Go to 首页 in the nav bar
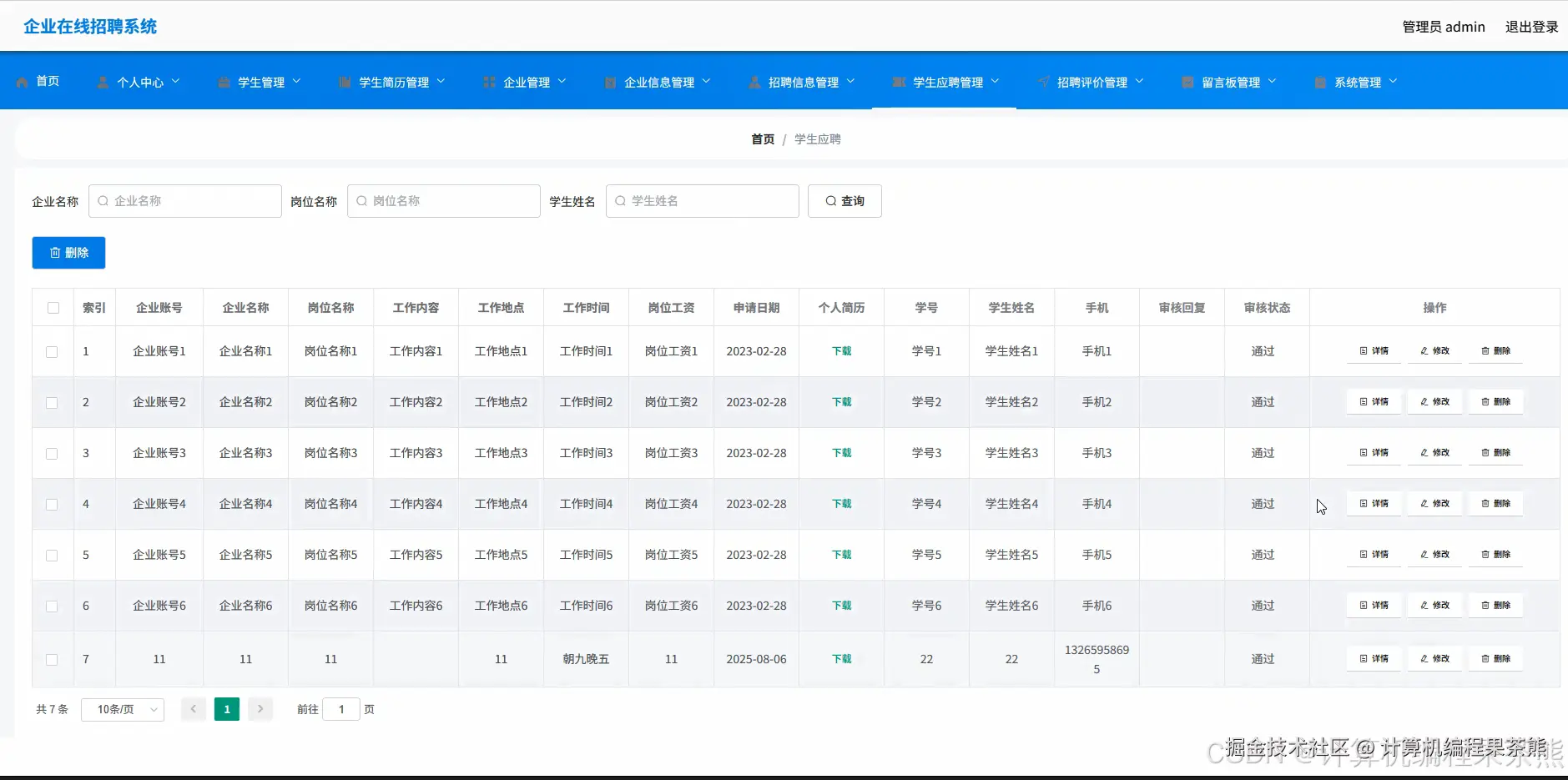Image resolution: width=1568 pixels, height=780 pixels. [48, 81]
